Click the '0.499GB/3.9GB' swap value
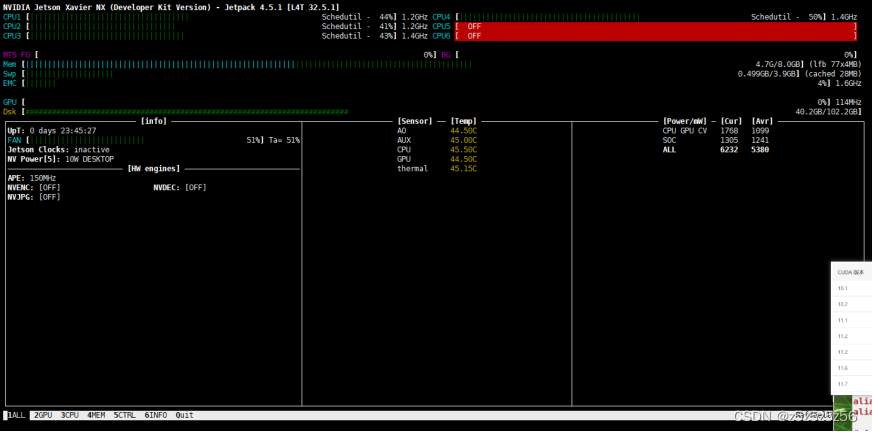 click(769, 74)
